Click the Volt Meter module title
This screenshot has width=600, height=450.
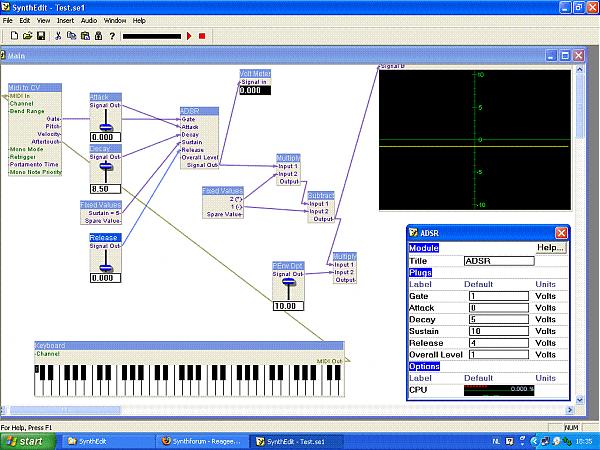pyautogui.click(x=255, y=73)
